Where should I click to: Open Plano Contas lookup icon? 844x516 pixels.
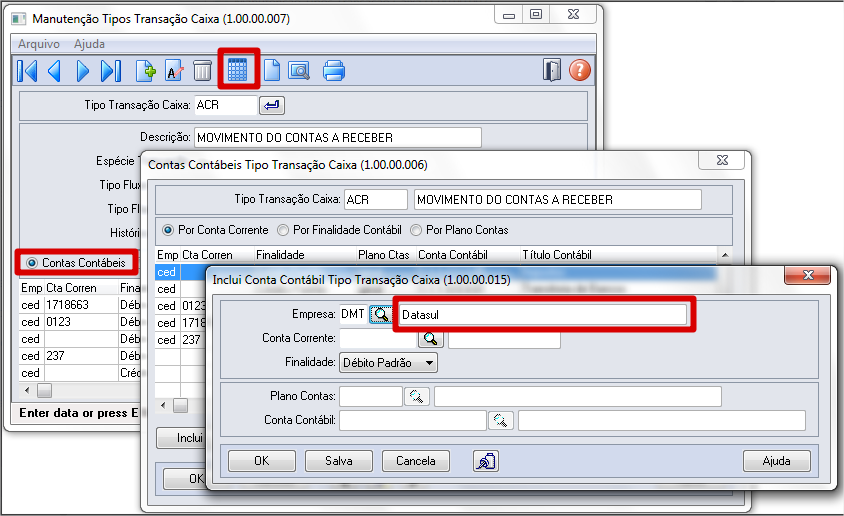416,397
